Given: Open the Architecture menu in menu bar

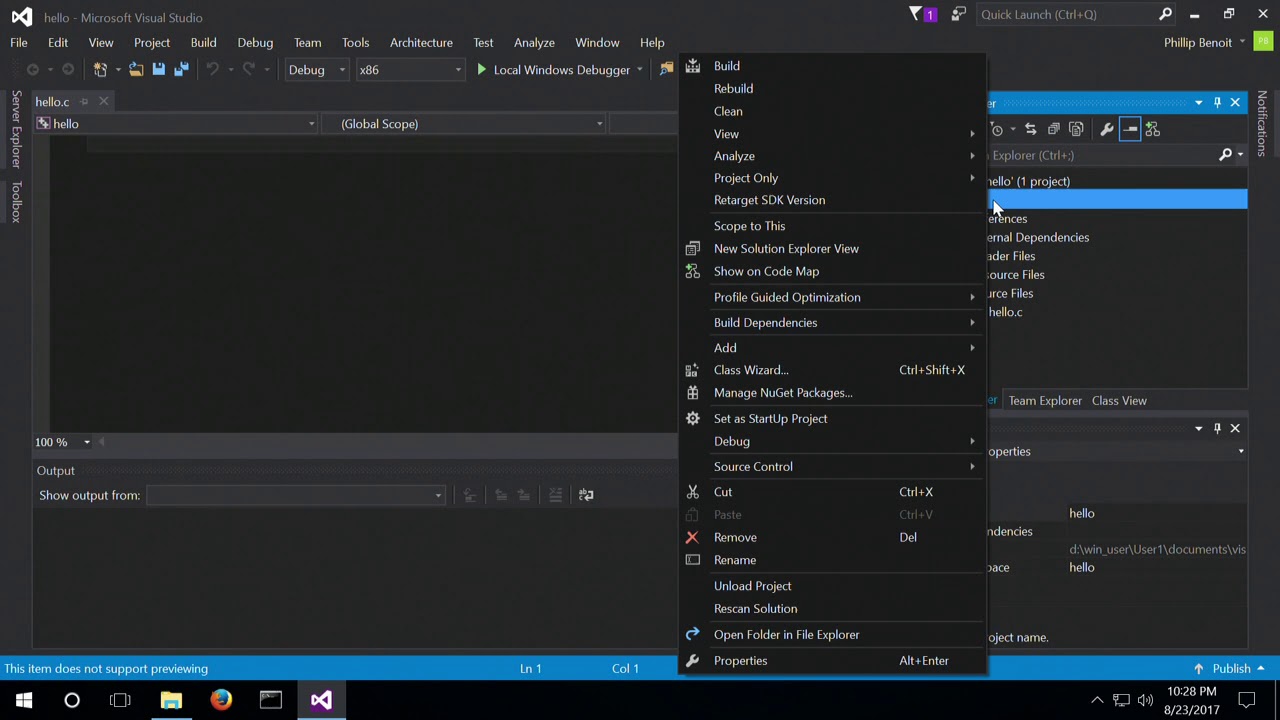Looking at the screenshot, I should 421,43.
